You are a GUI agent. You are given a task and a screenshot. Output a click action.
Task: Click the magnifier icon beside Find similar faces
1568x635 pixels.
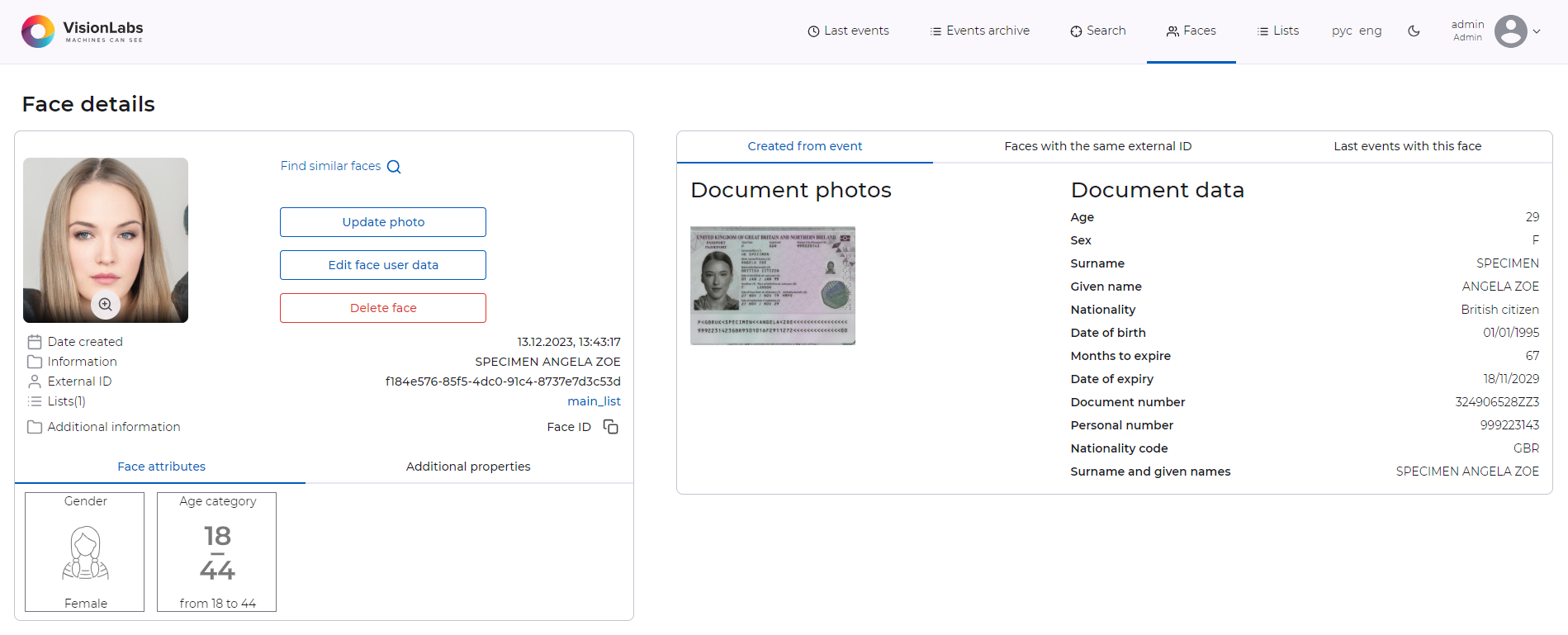coord(394,167)
